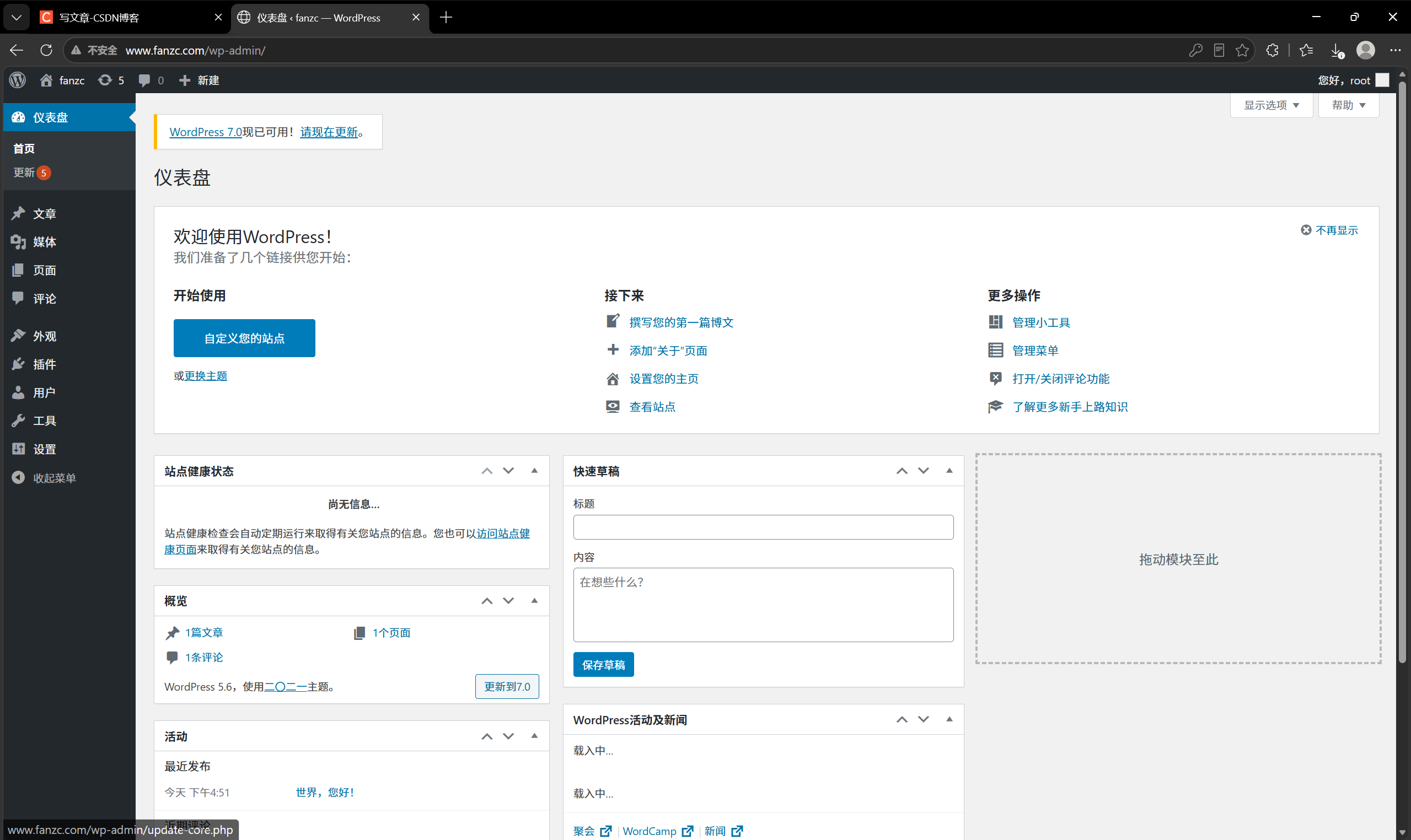Move 快速草稿 widget down
The width and height of the screenshot is (1411, 840).
pyautogui.click(x=924, y=471)
